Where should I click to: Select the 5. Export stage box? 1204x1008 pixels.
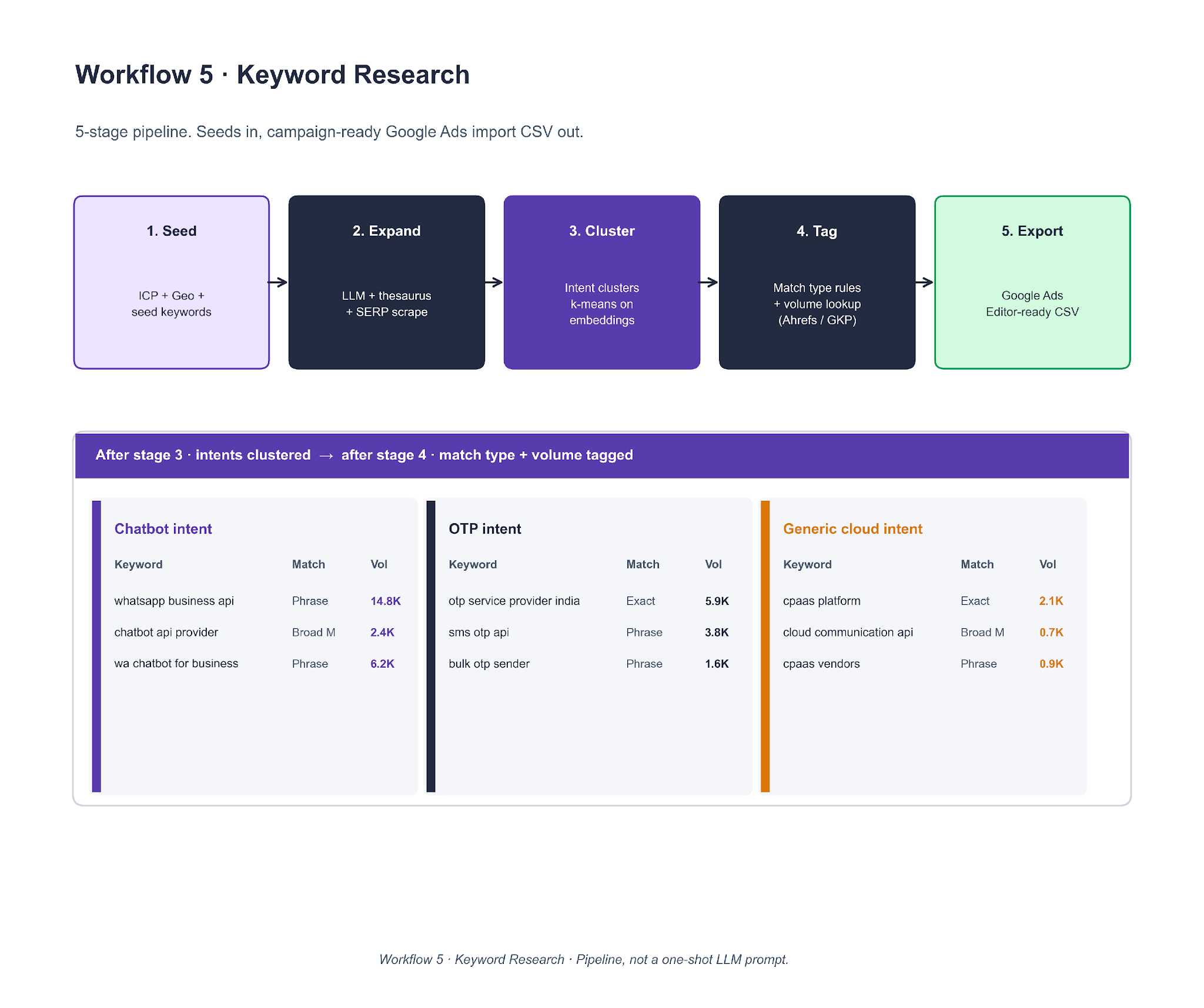[x=1032, y=282]
